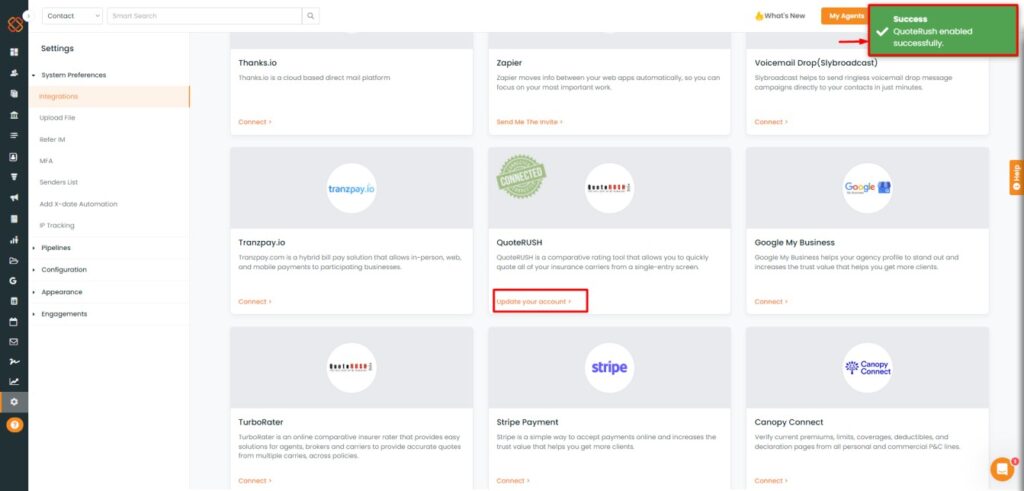The height and width of the screenshot is (491, 1024).
Task: Click the My Agents button
Action: pyautogui.click(x=846, y=16)
